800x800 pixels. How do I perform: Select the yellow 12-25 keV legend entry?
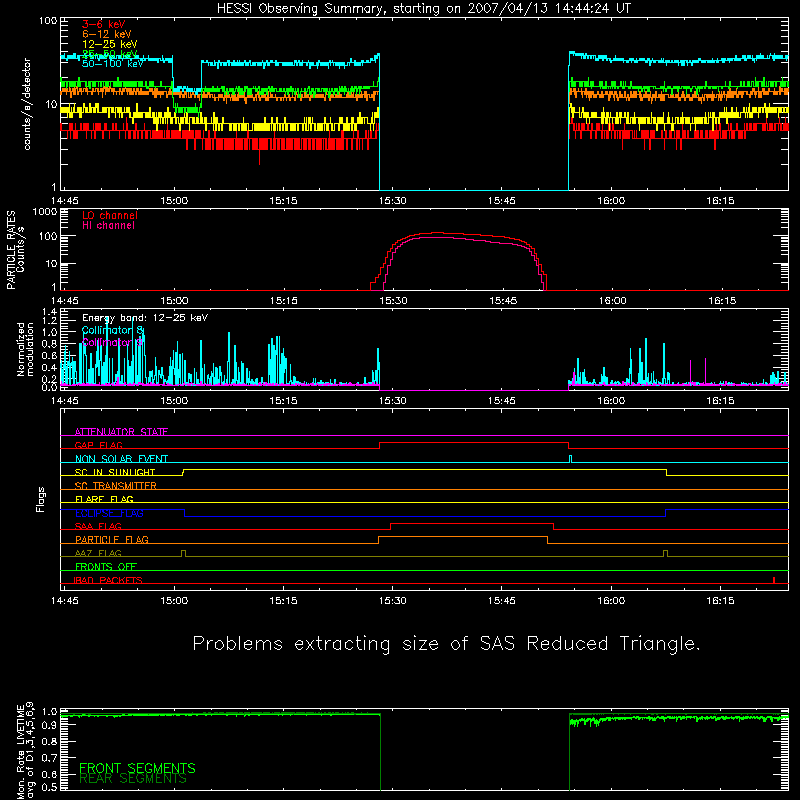pos(110,44)
